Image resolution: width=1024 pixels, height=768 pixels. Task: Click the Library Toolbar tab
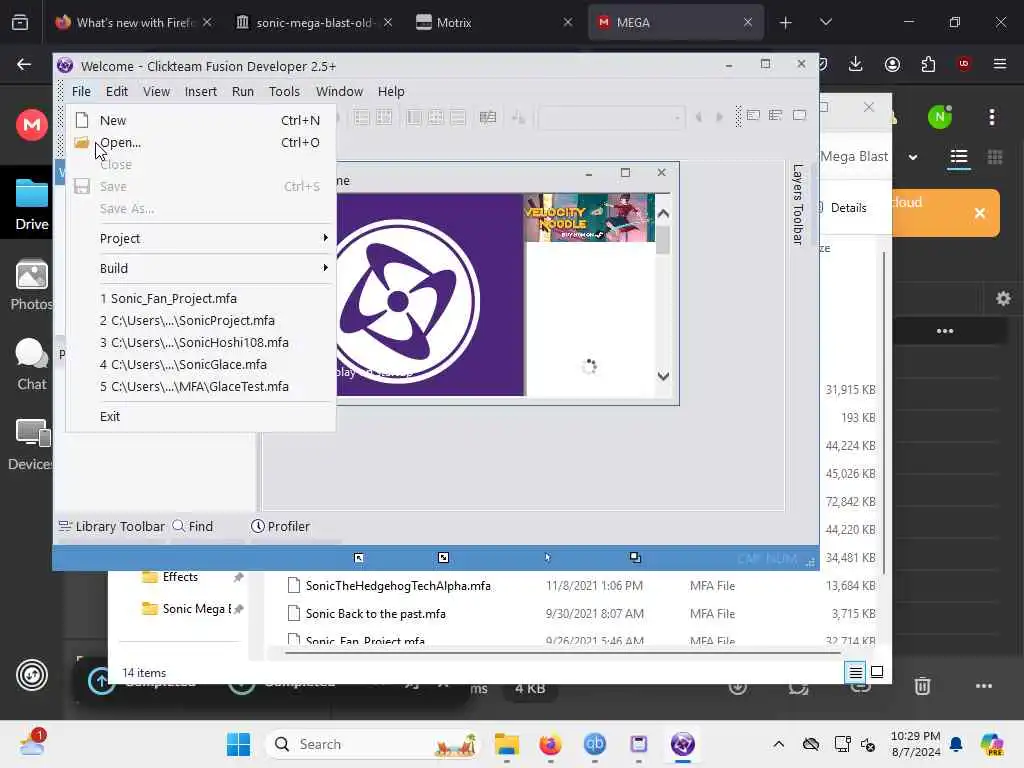click(x=112, y=526)
